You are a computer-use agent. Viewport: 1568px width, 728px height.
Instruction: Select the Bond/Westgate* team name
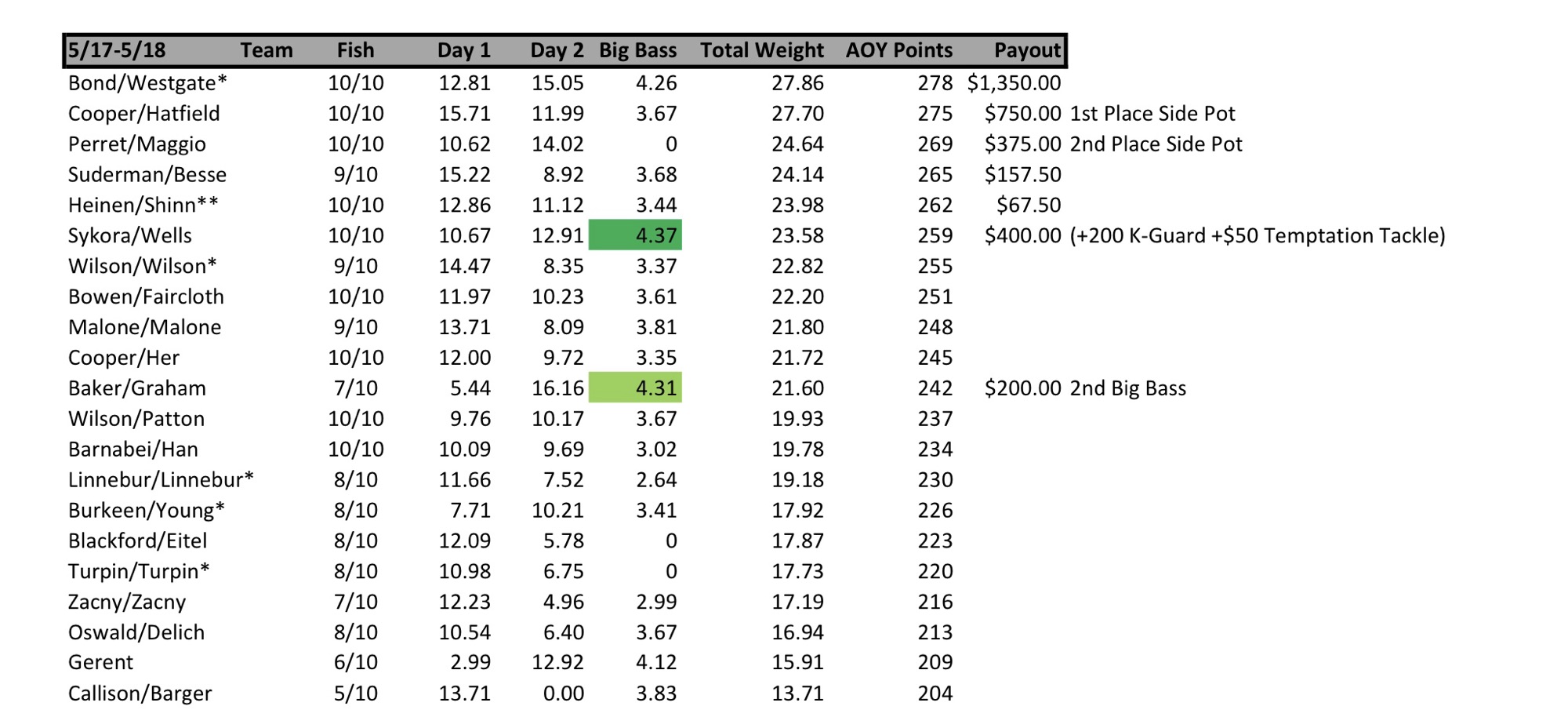(147, 83)
